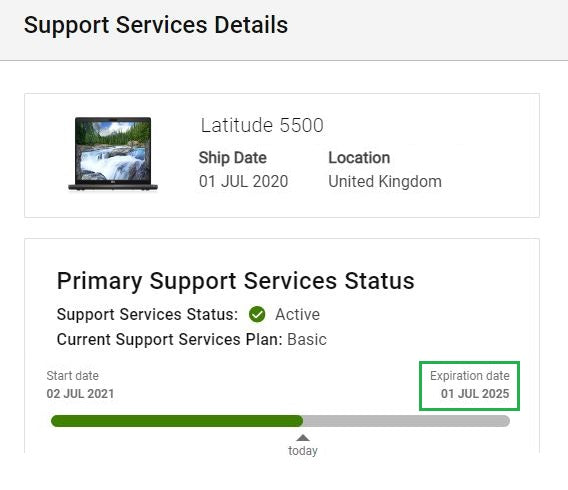Click the Primary Support Services Status heading
The image size is (568, 490).
235,281
